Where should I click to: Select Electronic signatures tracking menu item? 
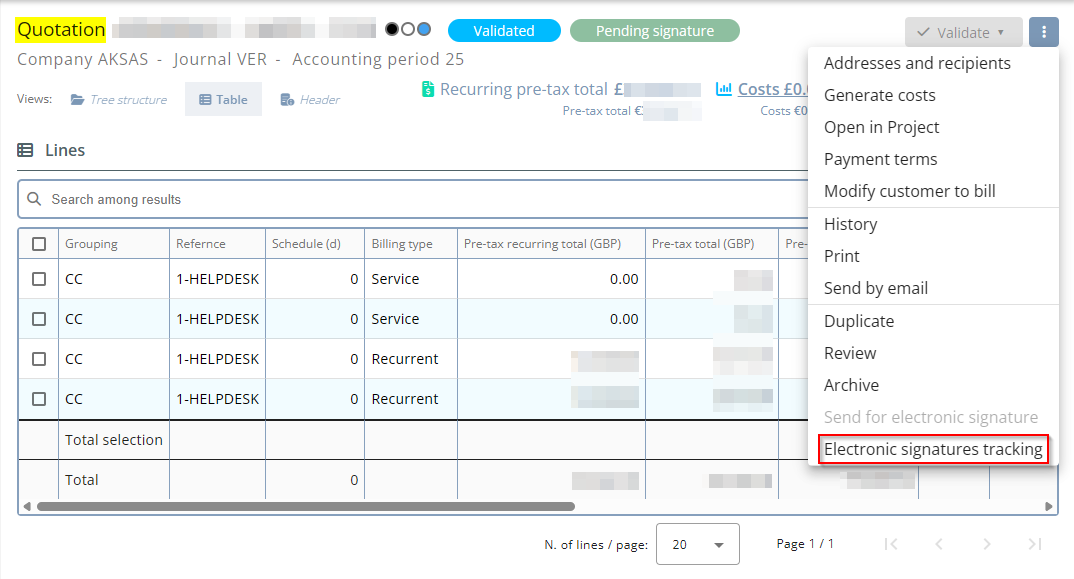[933, 450]
